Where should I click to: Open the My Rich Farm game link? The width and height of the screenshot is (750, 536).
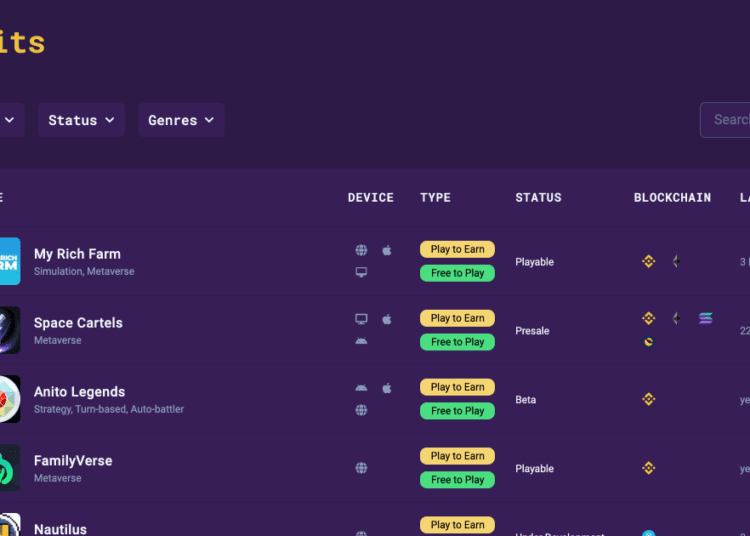77,254
